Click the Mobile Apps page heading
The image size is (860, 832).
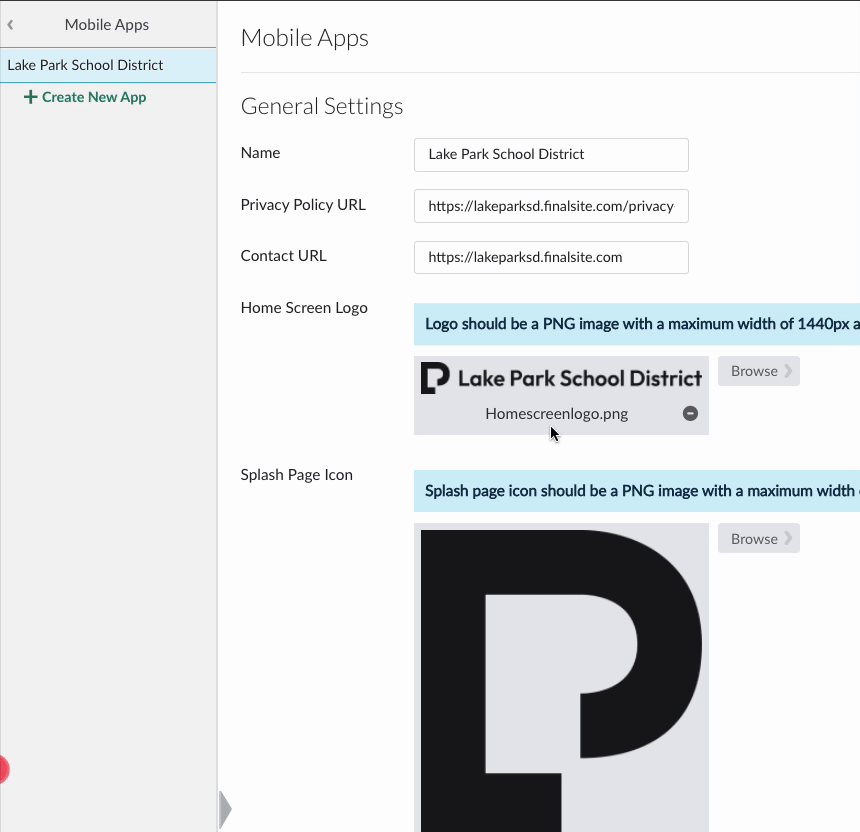[304, 38]
